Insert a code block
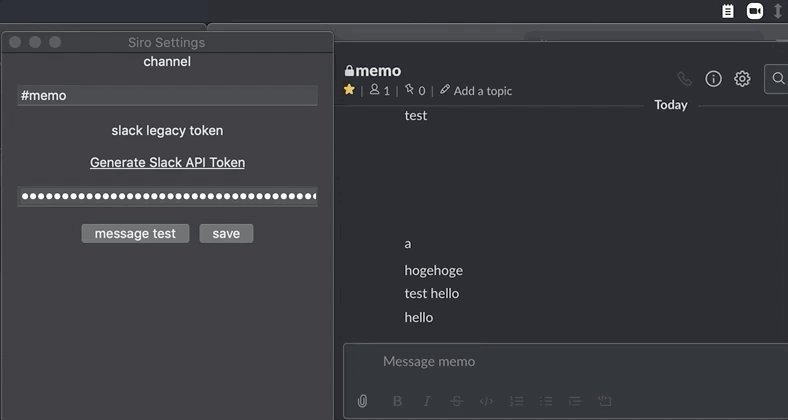788x420 pixels. pyautogui.click(x=604, y=401)
